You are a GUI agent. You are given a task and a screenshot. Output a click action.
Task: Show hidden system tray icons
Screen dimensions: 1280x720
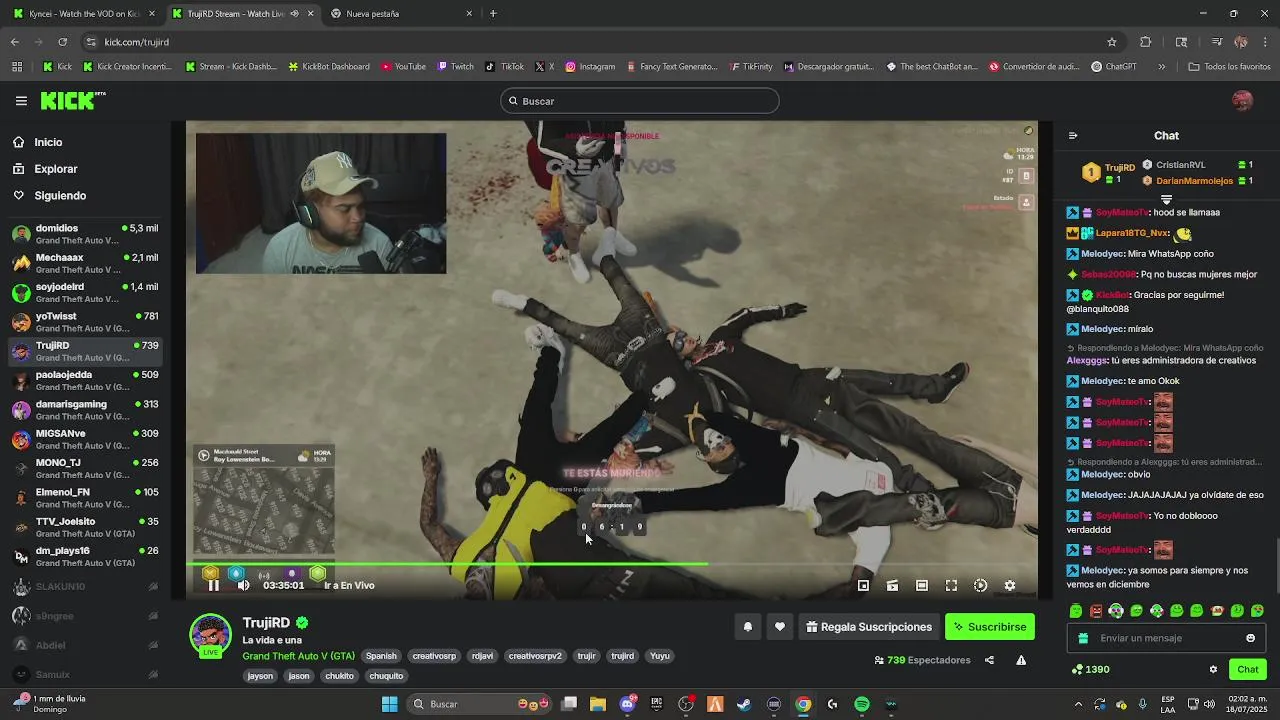point(1078,704)
